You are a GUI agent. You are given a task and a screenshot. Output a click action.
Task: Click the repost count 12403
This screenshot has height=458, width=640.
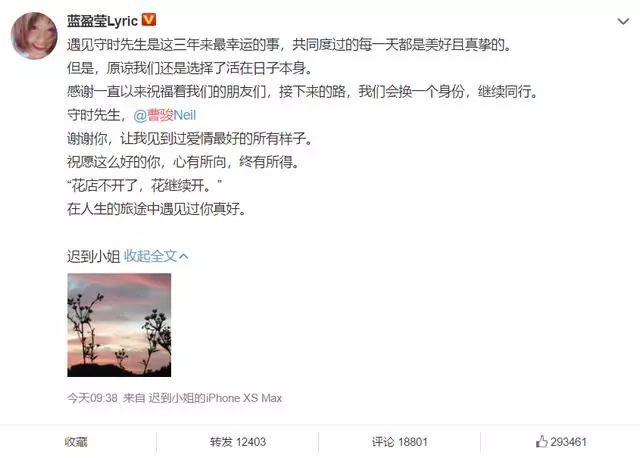251,442
